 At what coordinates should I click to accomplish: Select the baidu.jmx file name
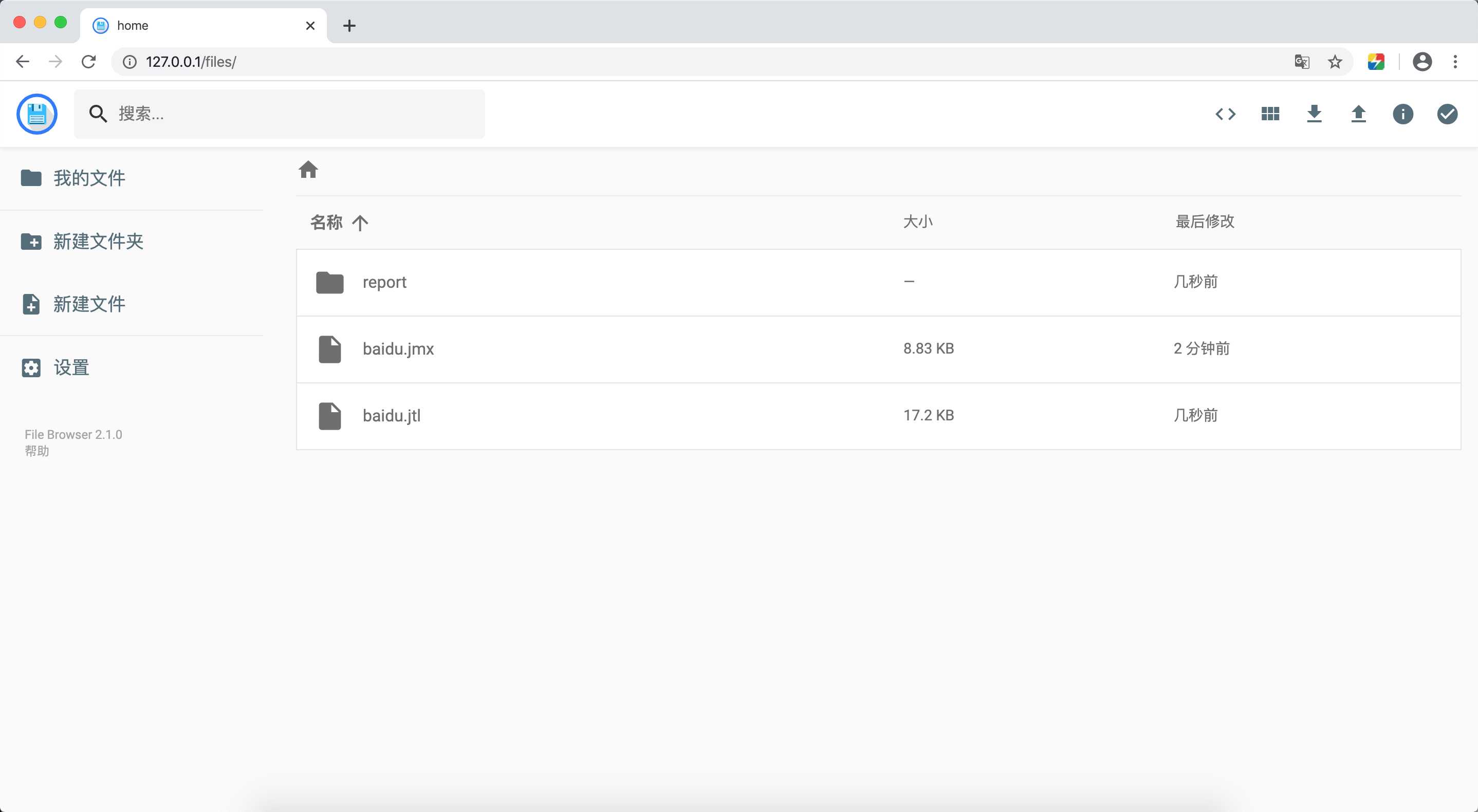pos(398,349)
